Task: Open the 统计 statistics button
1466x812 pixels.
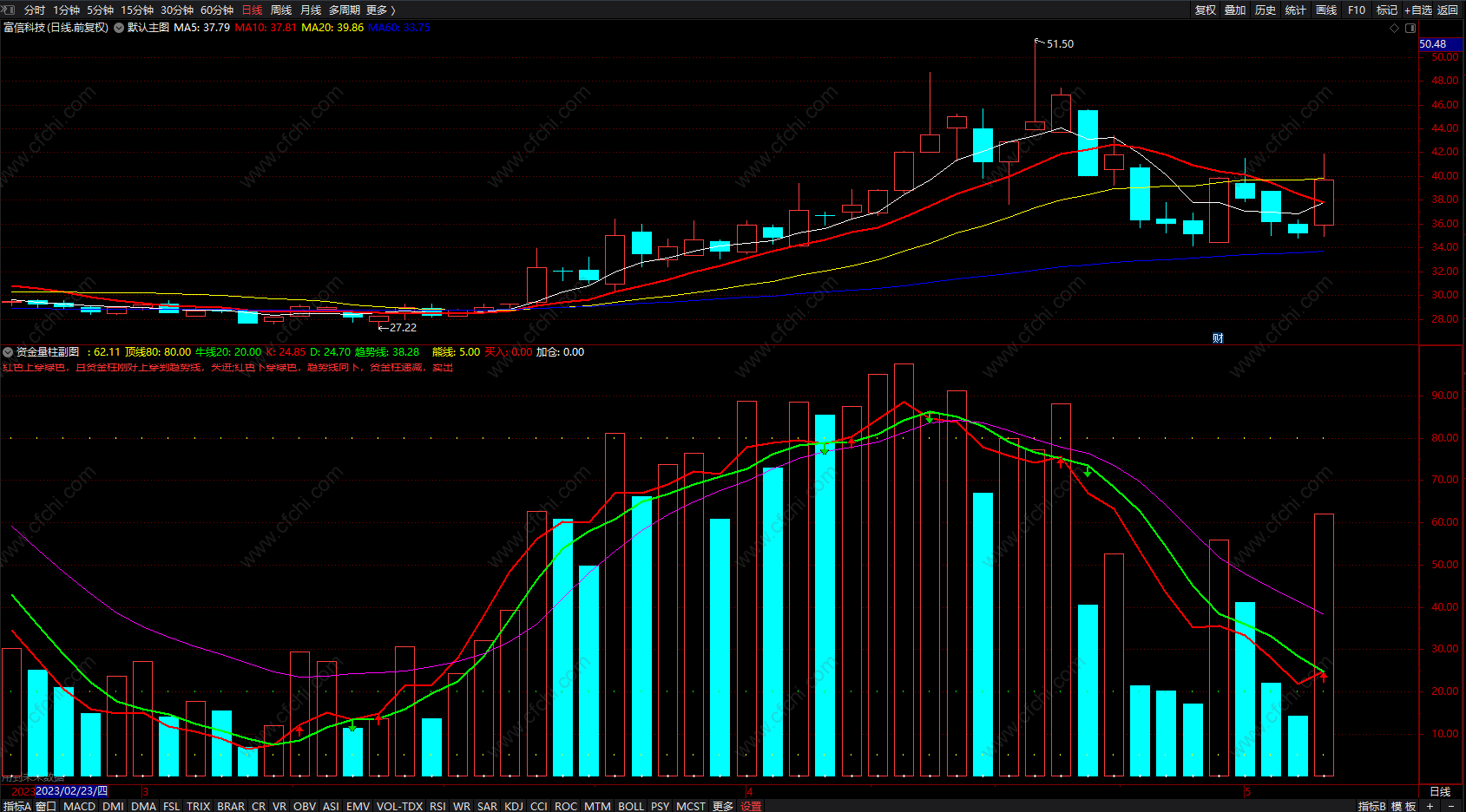Action: point(1296,10)
